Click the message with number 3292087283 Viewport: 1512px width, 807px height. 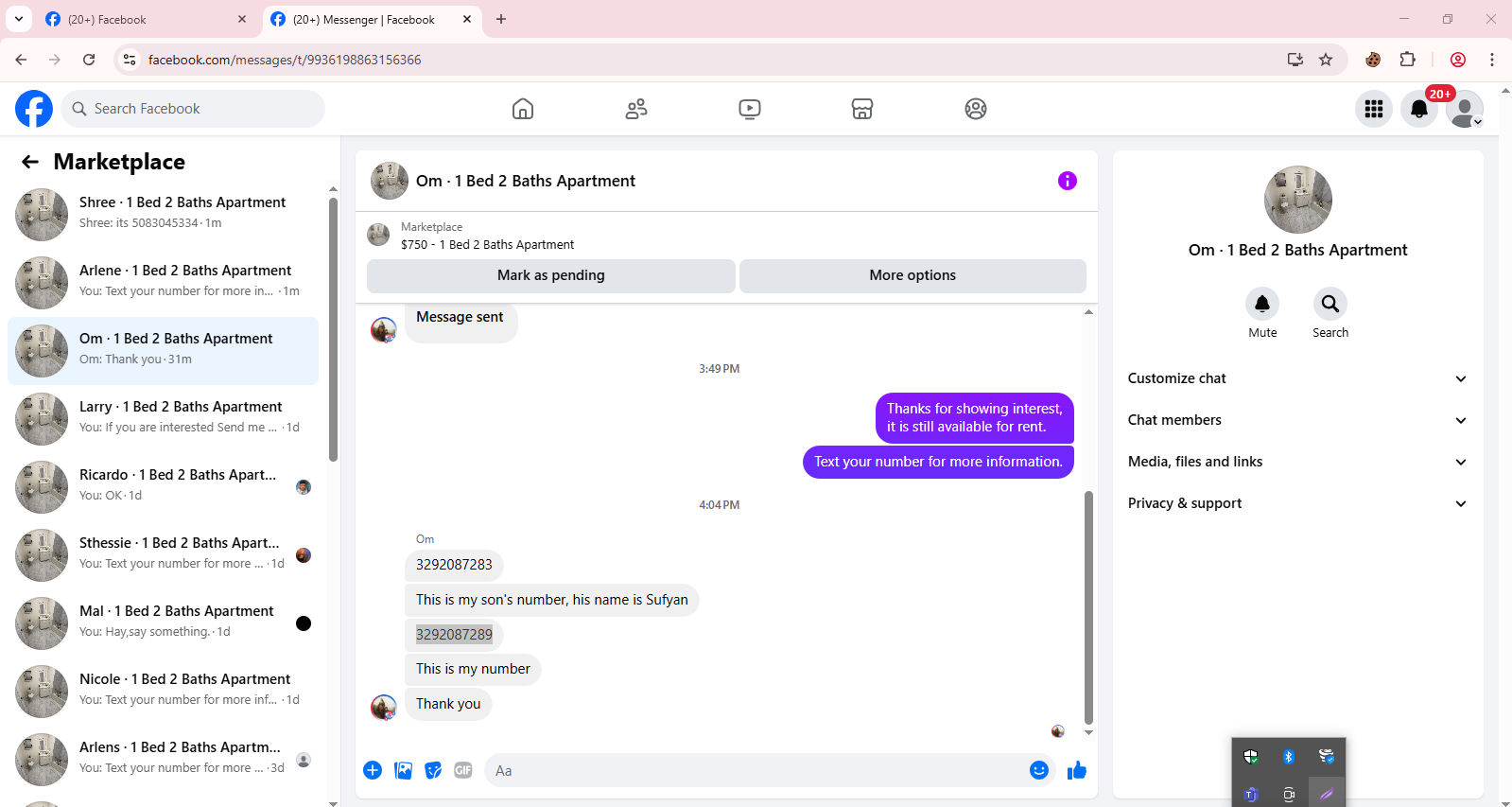(x=454, y=565)
